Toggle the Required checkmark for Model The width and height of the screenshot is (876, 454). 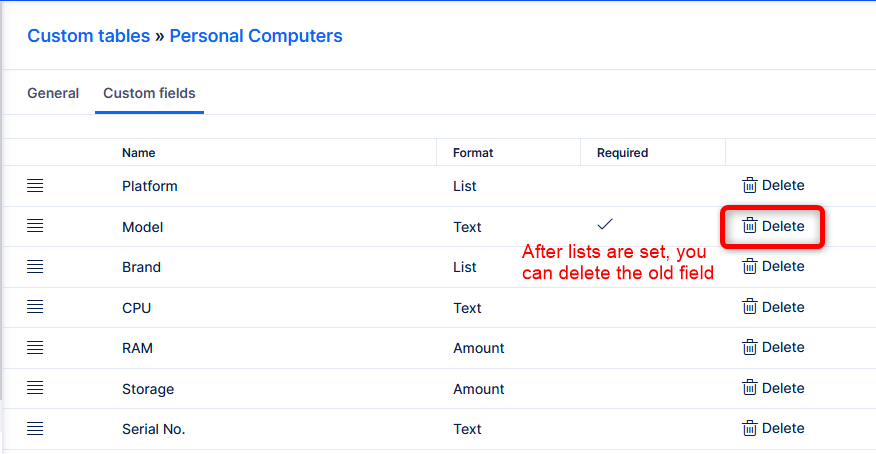click(x=604, y=225)
